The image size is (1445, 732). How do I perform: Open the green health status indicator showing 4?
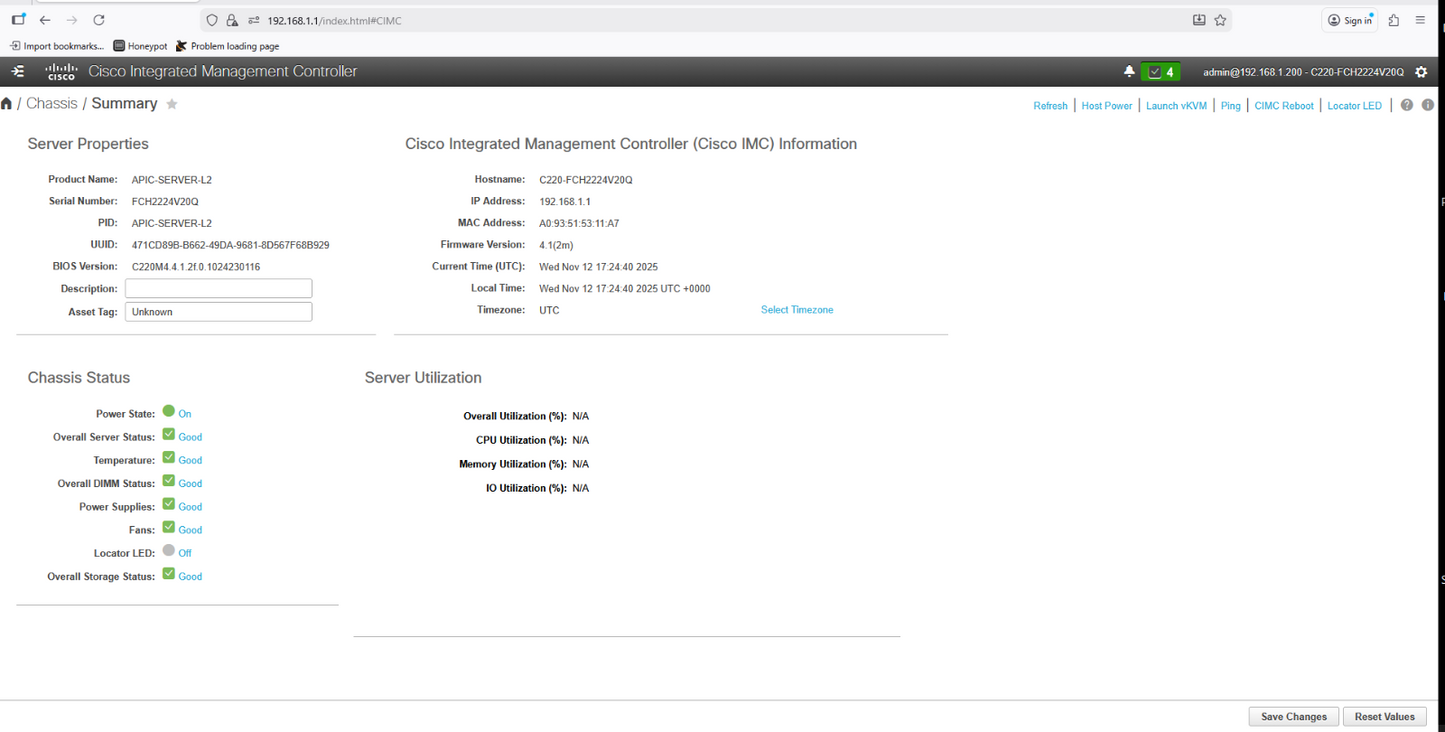tap(1161, 72)
